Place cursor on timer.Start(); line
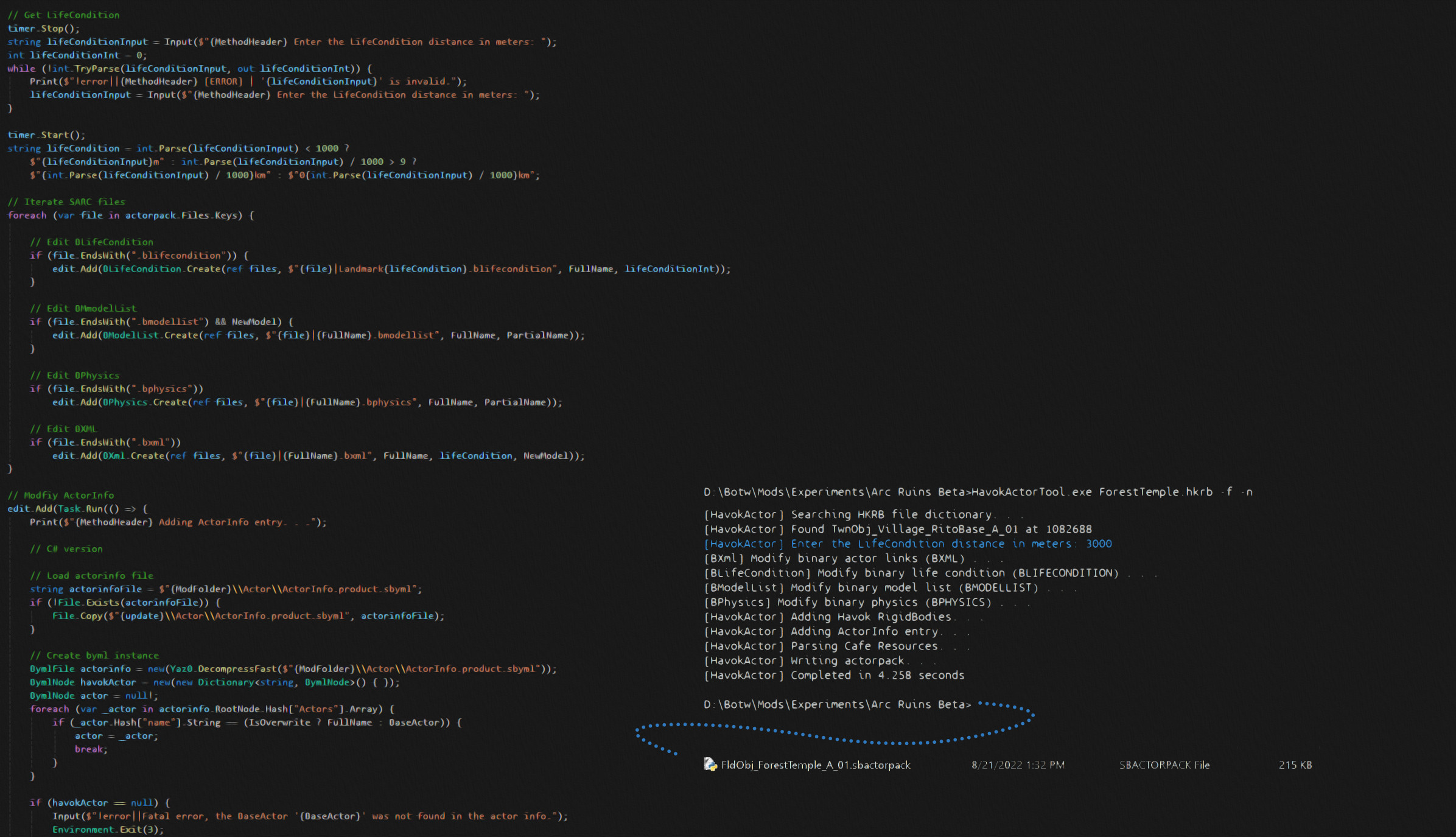1456x837 pixels. click(46, 135)
